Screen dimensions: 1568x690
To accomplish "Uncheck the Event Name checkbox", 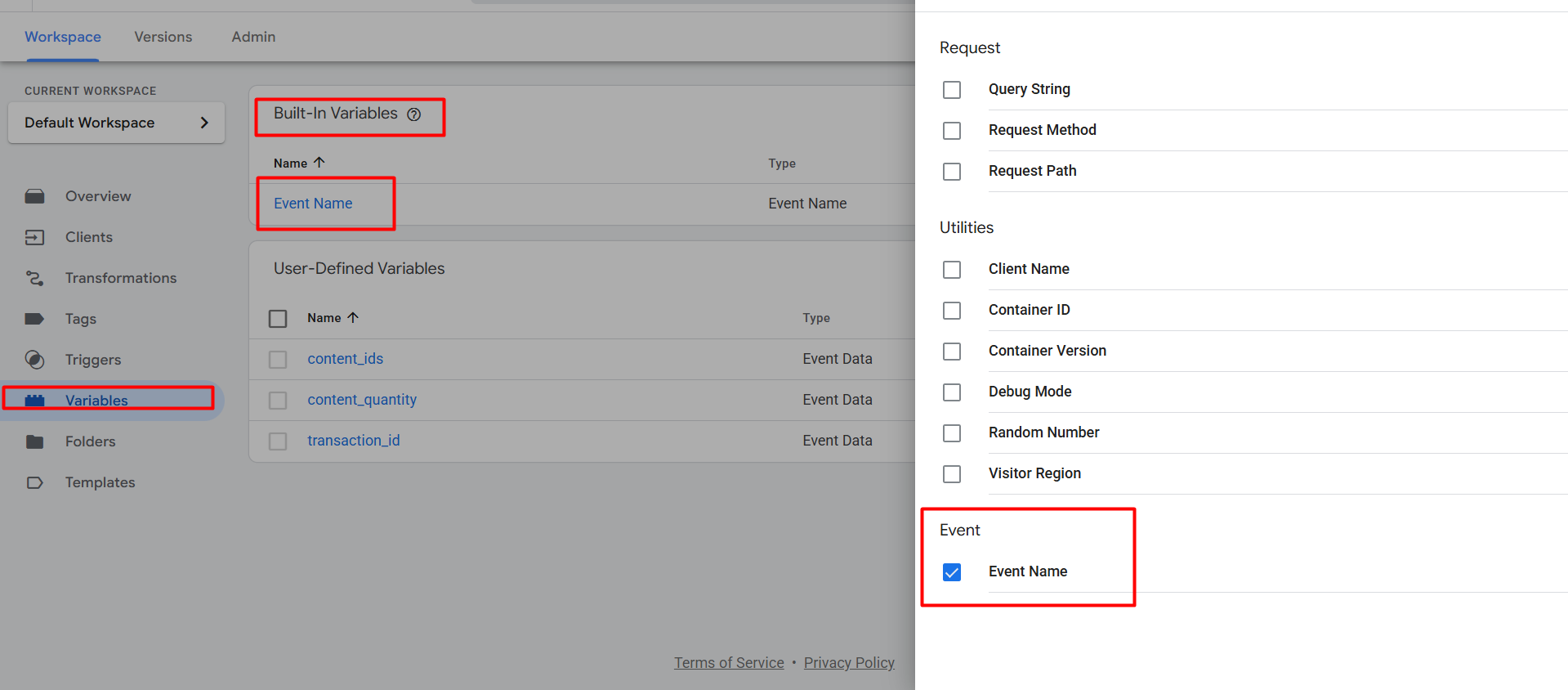I will [952, 572].
